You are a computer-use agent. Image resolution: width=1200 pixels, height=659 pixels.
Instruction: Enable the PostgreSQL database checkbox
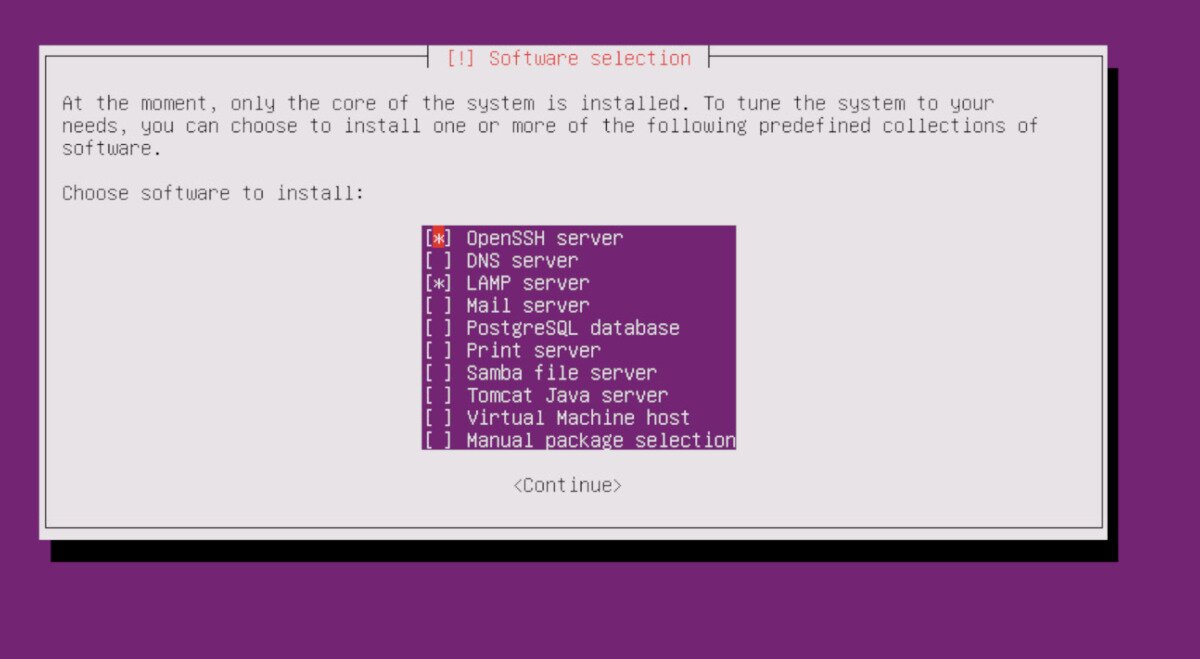tap(438, 328)
